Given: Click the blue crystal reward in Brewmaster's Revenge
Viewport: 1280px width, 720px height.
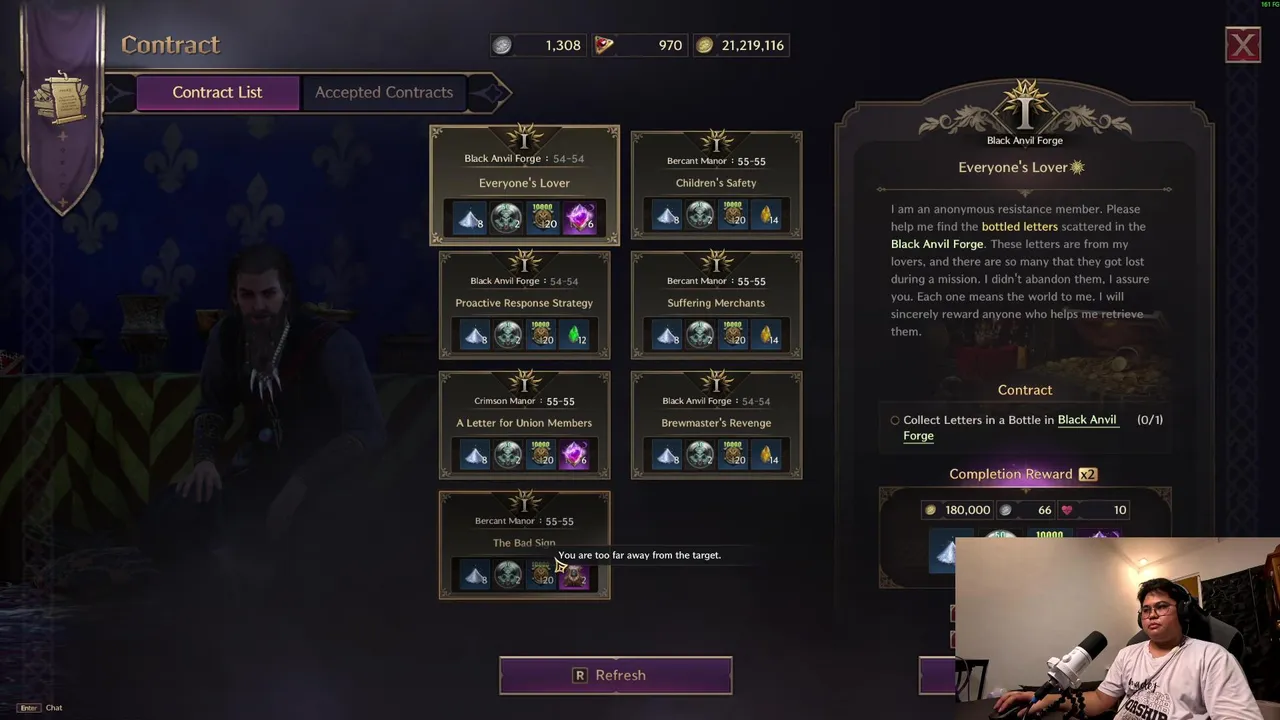Looking at the screenshot, I should [667, 455].
